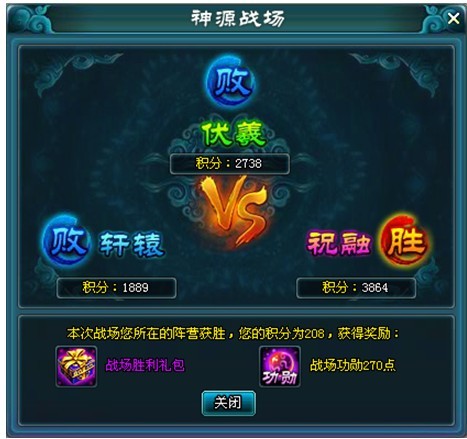Click the 战场胜利礼包 gift box icon
Image resolution: width=467 pixels, height=439 pixels.
pyautogui.click(x=76, y=366)
